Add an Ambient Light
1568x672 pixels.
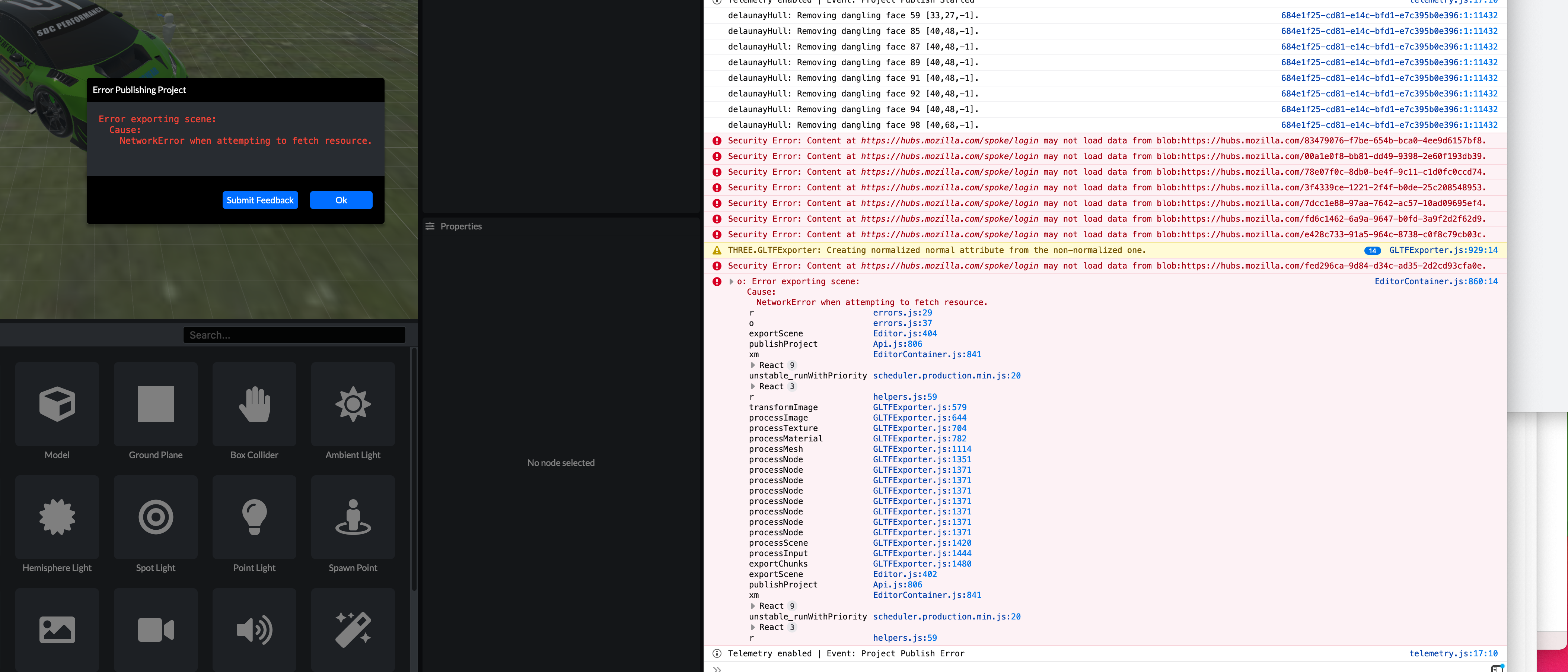pos(353,405)
